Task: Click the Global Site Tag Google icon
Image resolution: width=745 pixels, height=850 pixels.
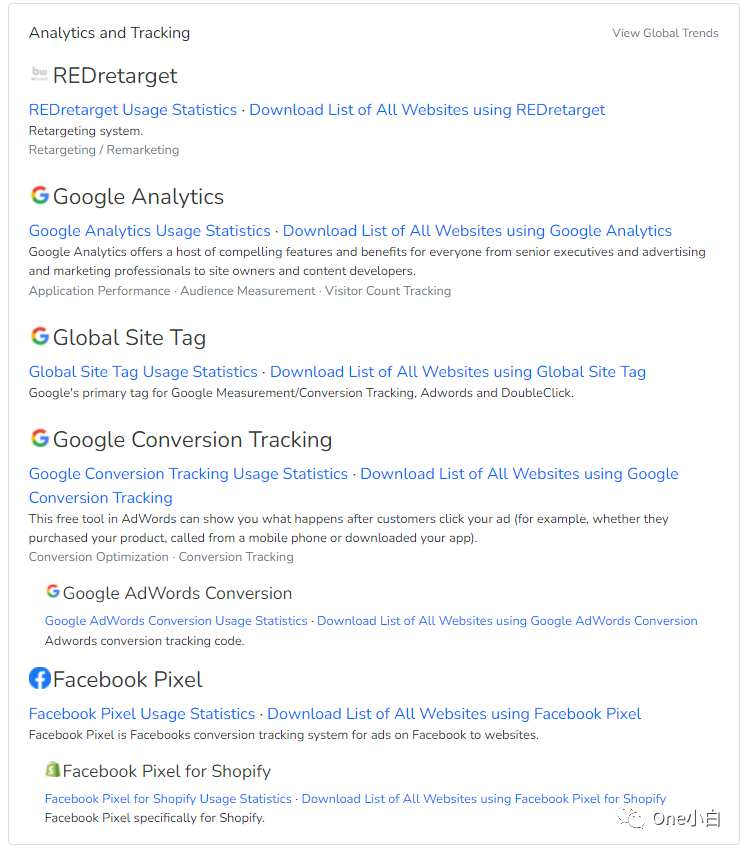Action: click(39, 337)
